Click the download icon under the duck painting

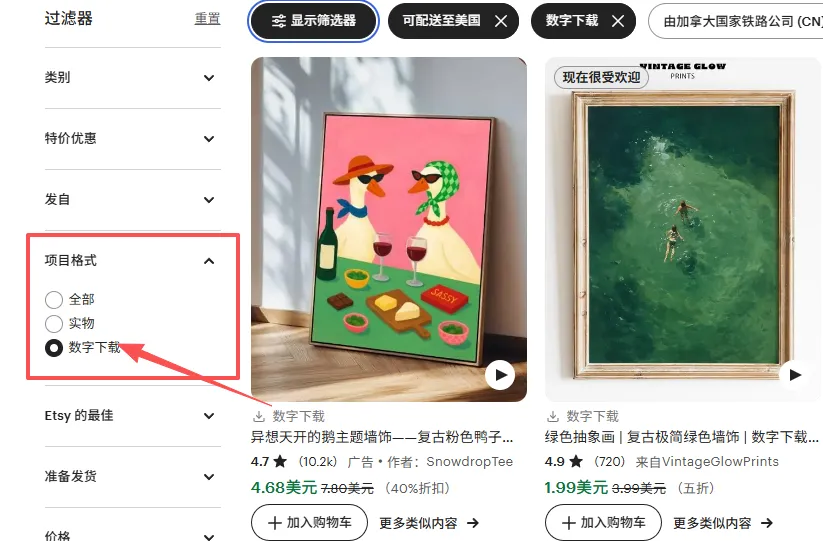pos(259,417)
